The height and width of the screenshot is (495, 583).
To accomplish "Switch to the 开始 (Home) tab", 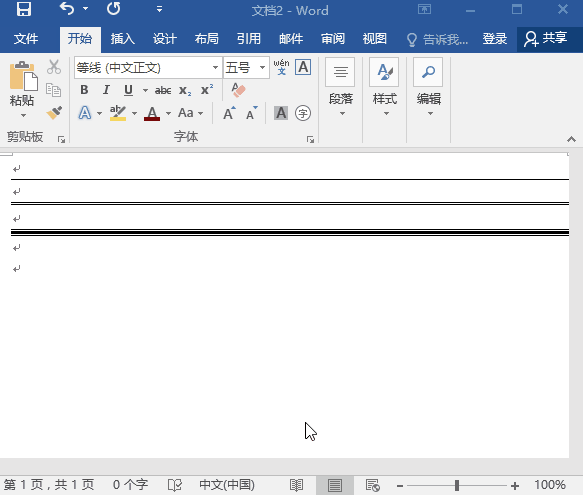I will click(80, 38).
